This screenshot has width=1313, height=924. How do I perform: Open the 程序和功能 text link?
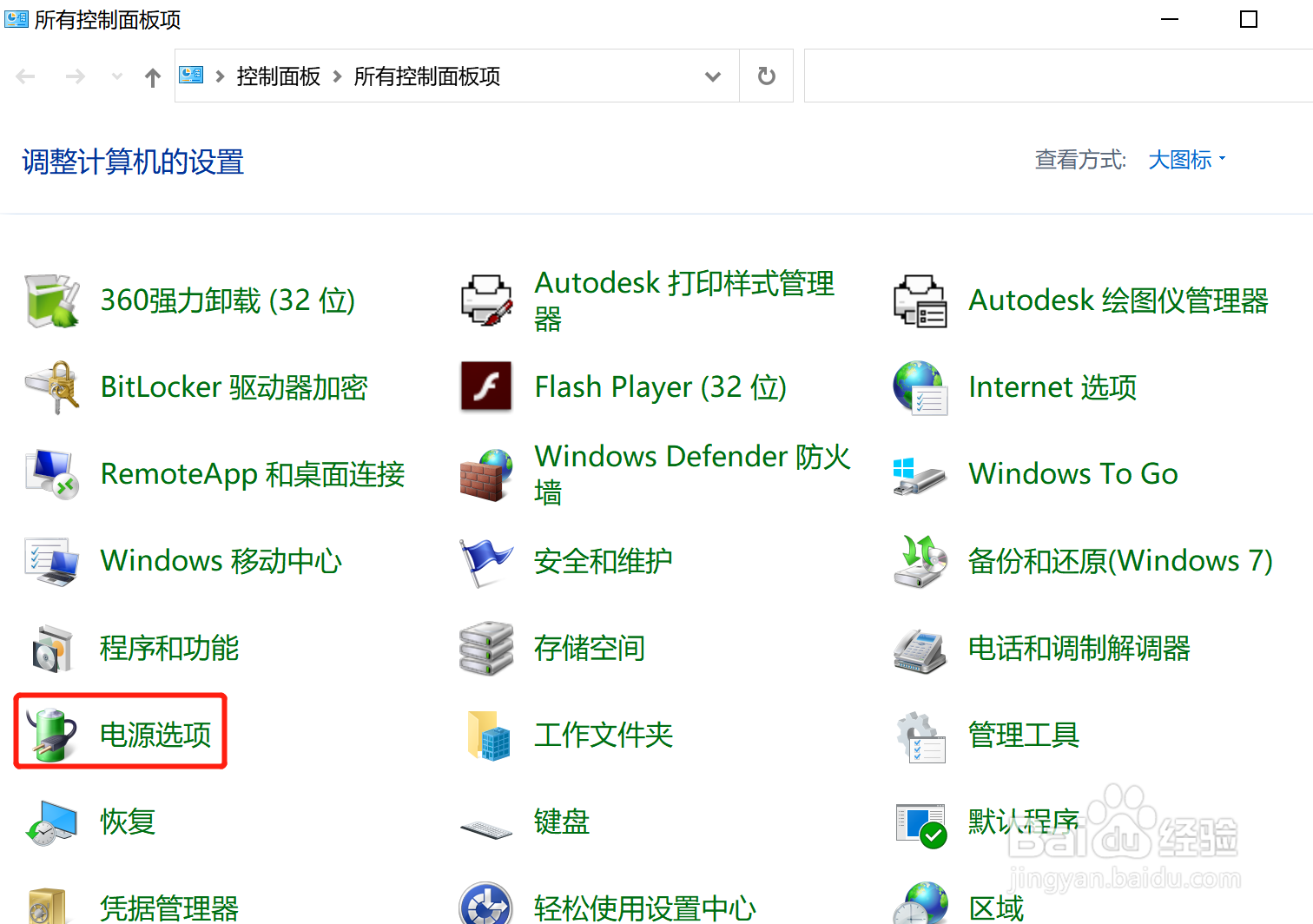tap(169, 648)
